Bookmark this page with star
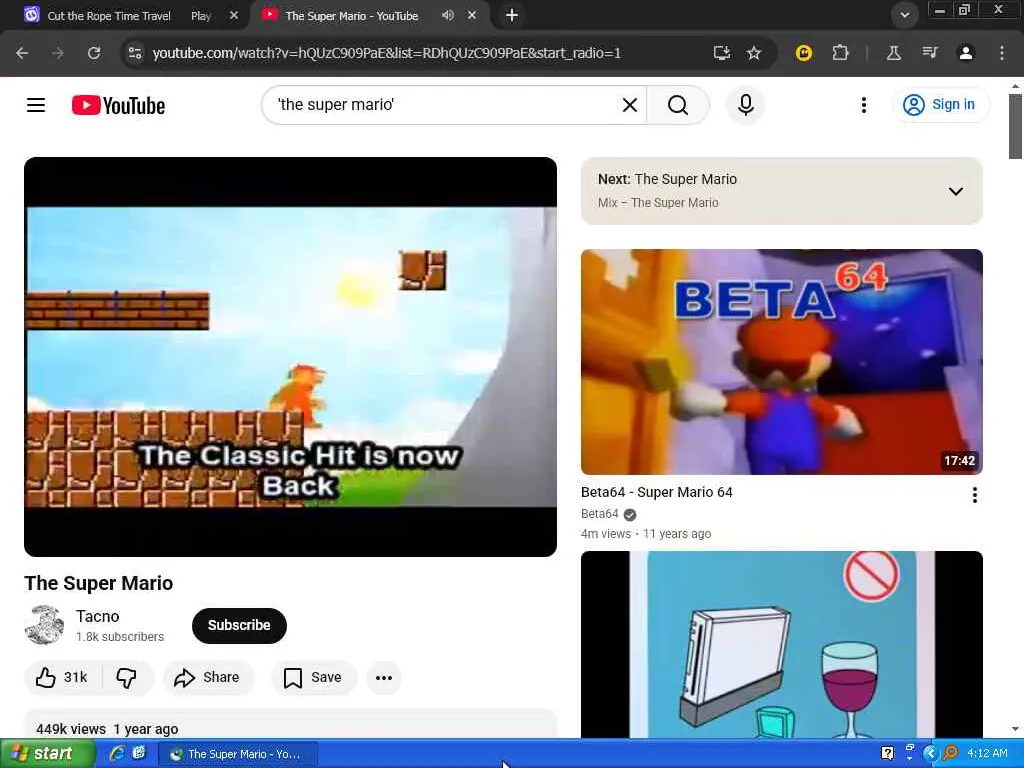The height and width of the screenshot is (768, 1024). (x=754, y=53)
